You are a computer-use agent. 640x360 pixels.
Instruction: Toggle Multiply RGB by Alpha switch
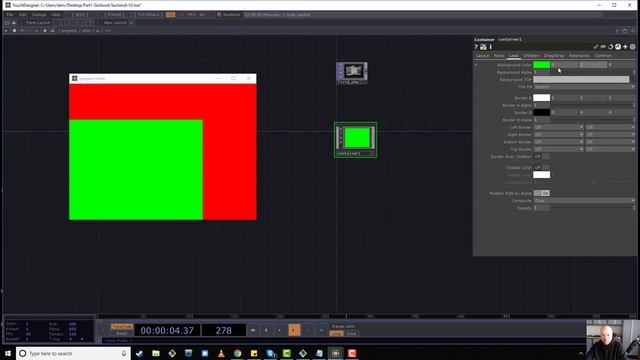pos(542,193)
